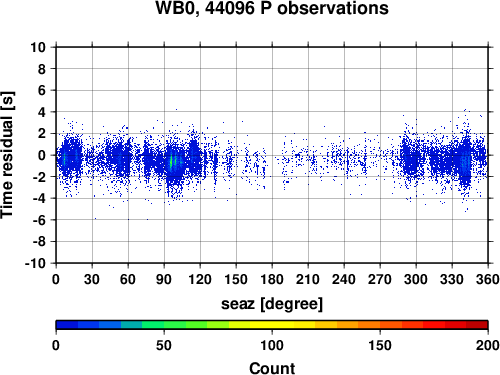
Task: Click the 'Time residual [s]' y-axis label
Action: [7, 155]
